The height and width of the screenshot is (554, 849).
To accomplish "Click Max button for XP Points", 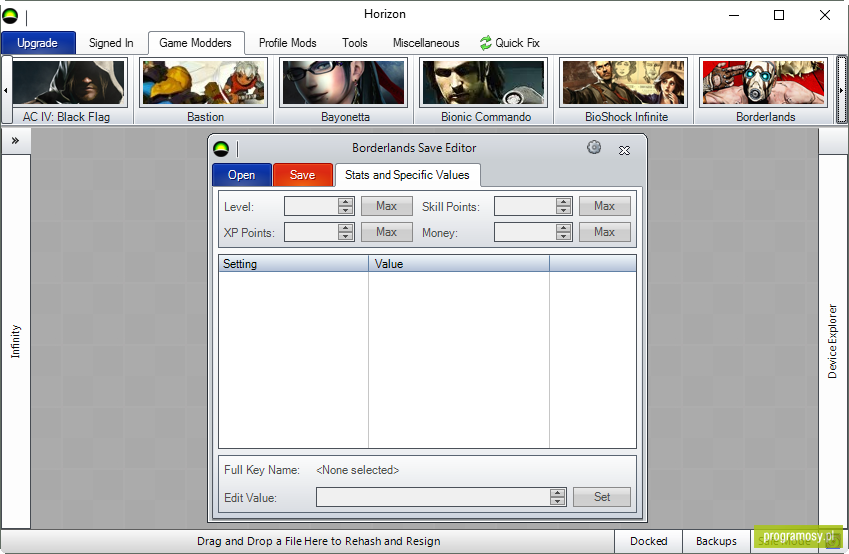I will coord(387,232).
